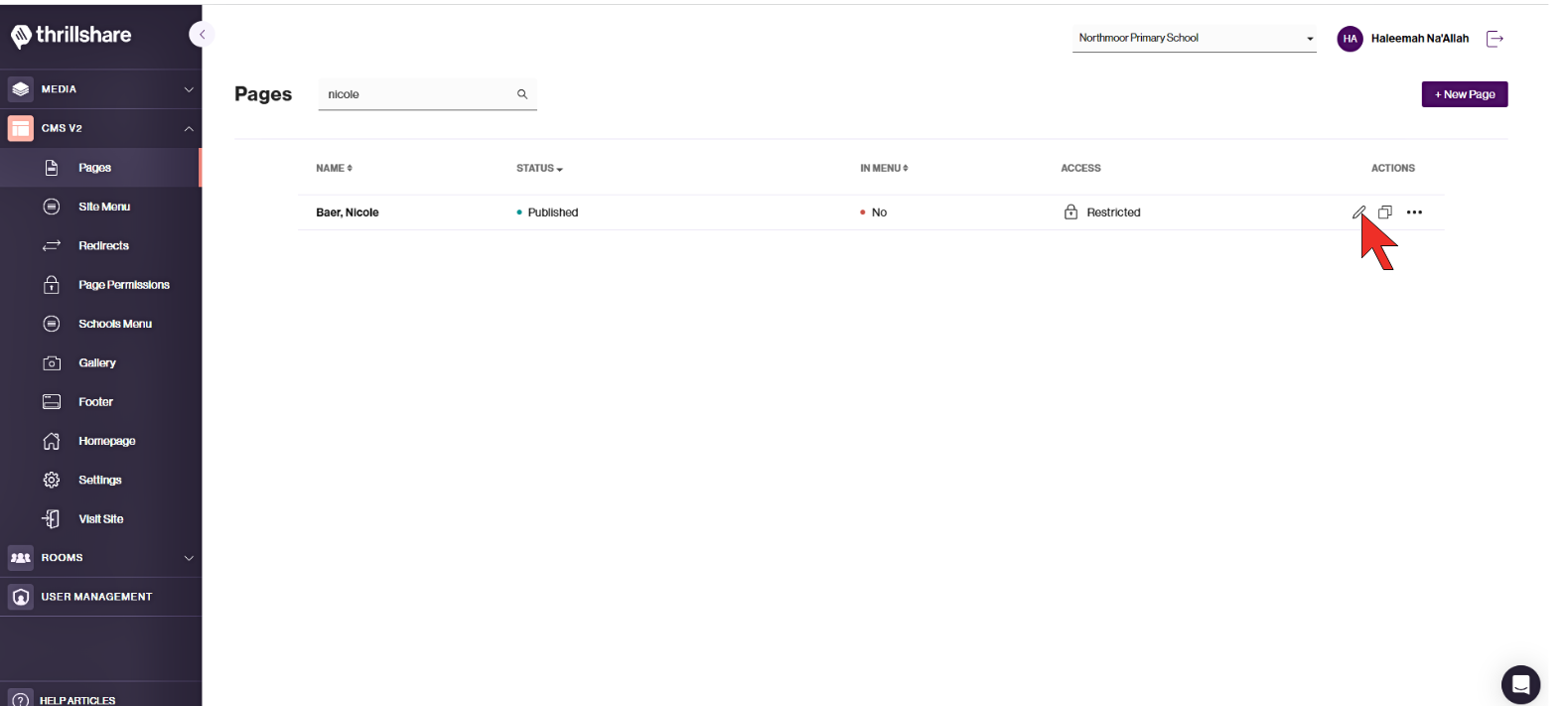Click the Media section icon

pos(20,89)
